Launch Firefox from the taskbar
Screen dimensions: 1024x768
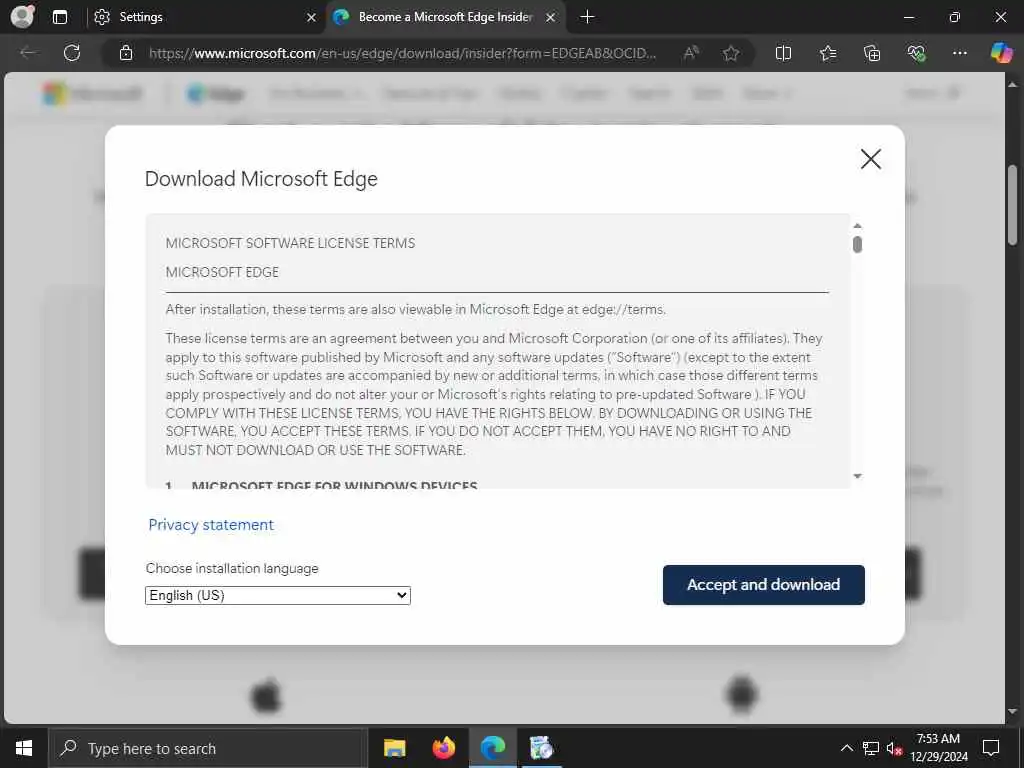coord(443,748)
